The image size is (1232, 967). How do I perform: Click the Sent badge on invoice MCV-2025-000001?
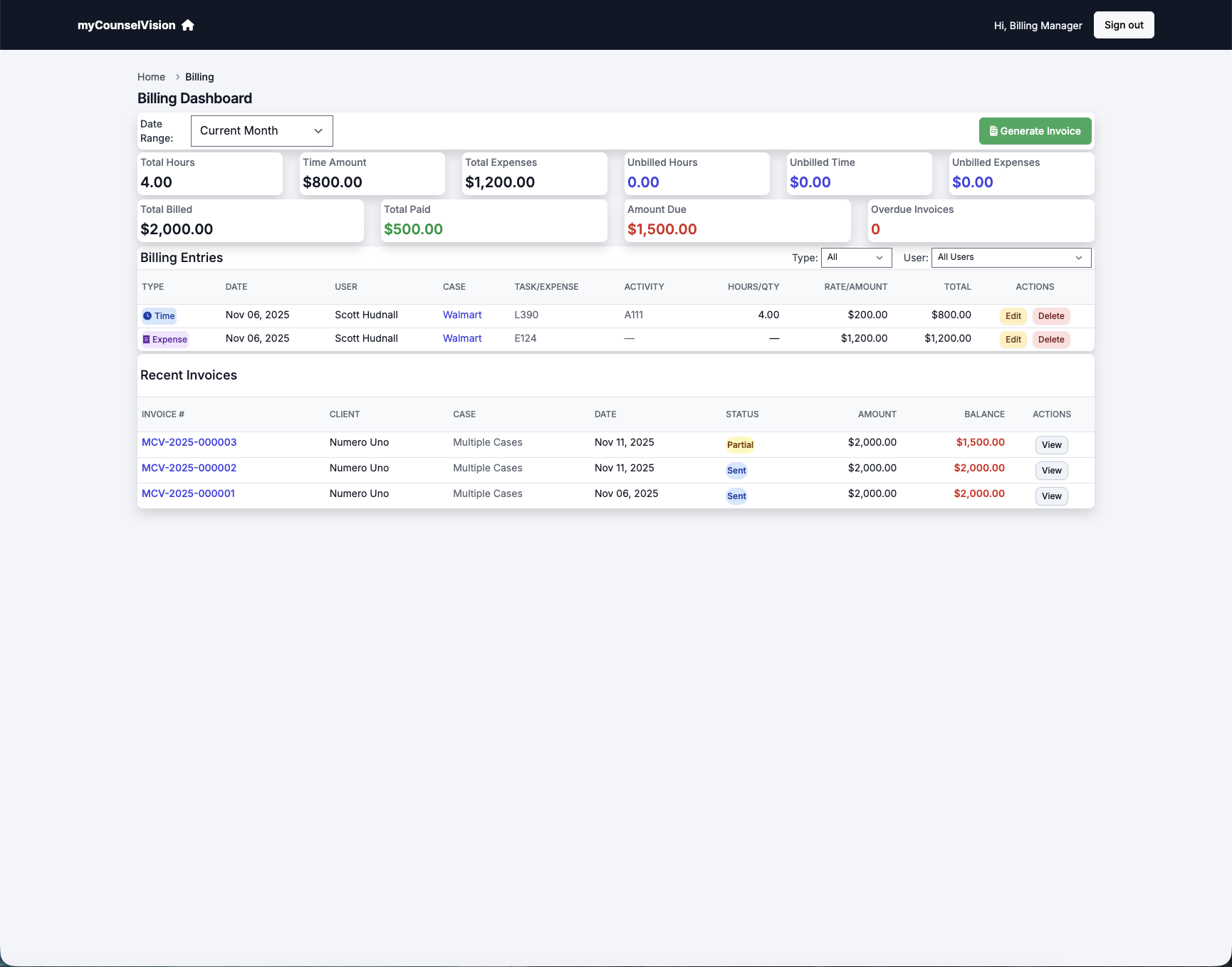[736, 496]
